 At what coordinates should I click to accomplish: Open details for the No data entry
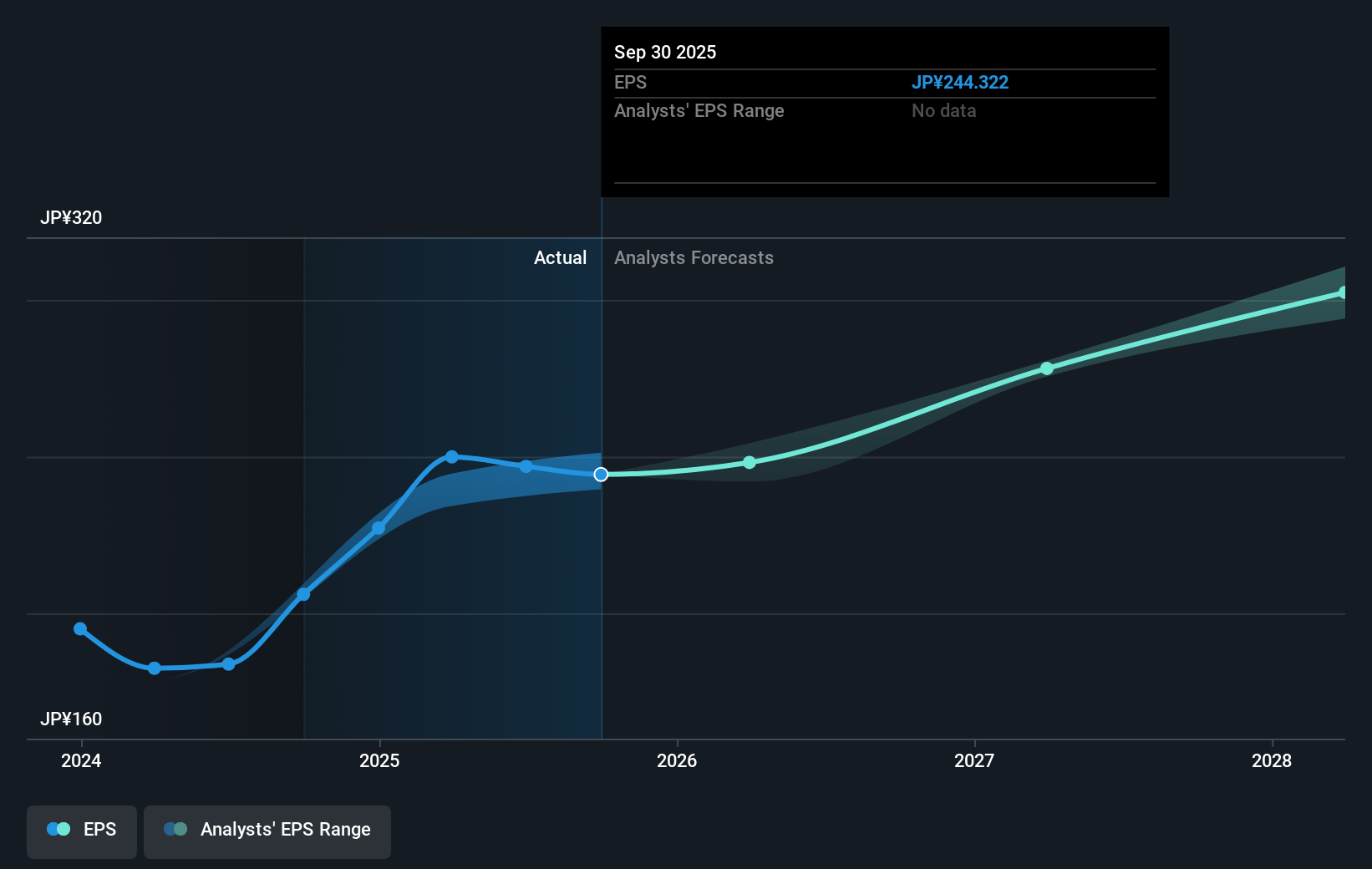[x=943, y=110]
